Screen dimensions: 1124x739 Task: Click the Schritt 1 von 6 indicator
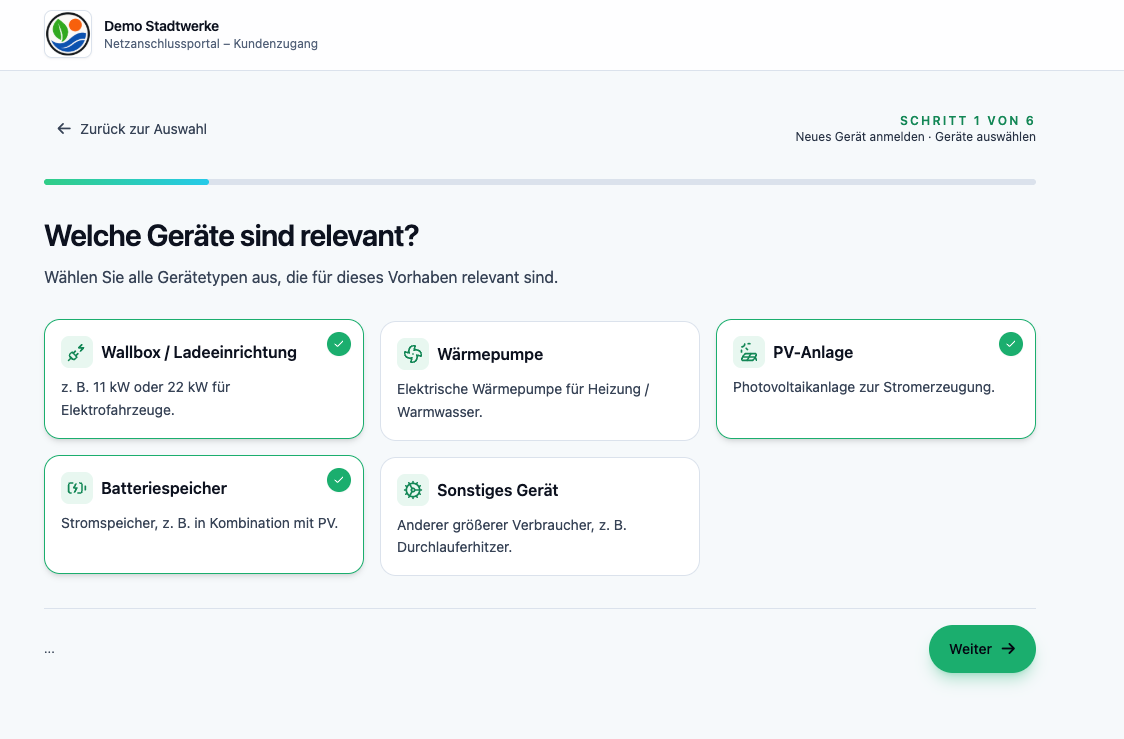pyautogui.click(x=966, y=121)
